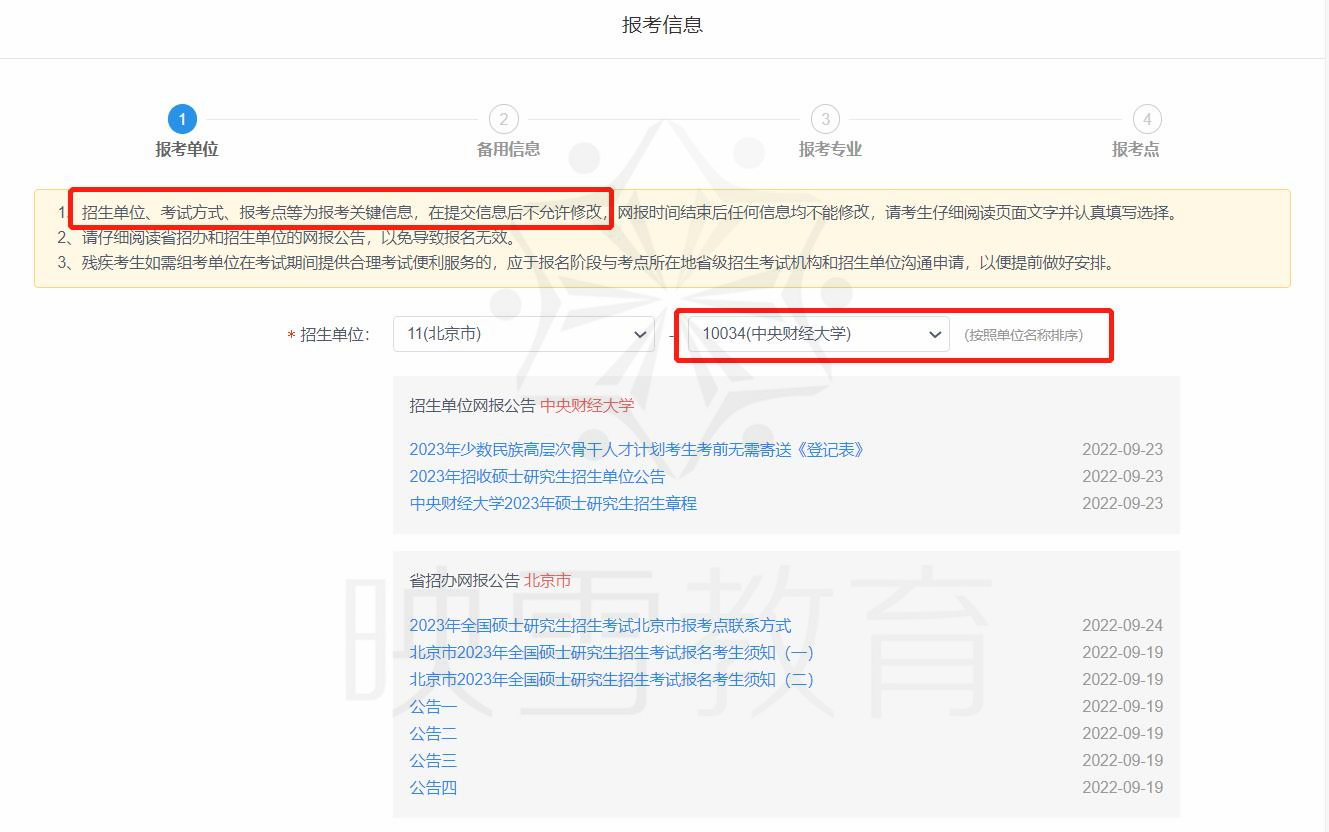Click the notice line about 省招办和招生单位的网报公告
The height and width of the screenshot is (832, 1329).
click(286, 238)
